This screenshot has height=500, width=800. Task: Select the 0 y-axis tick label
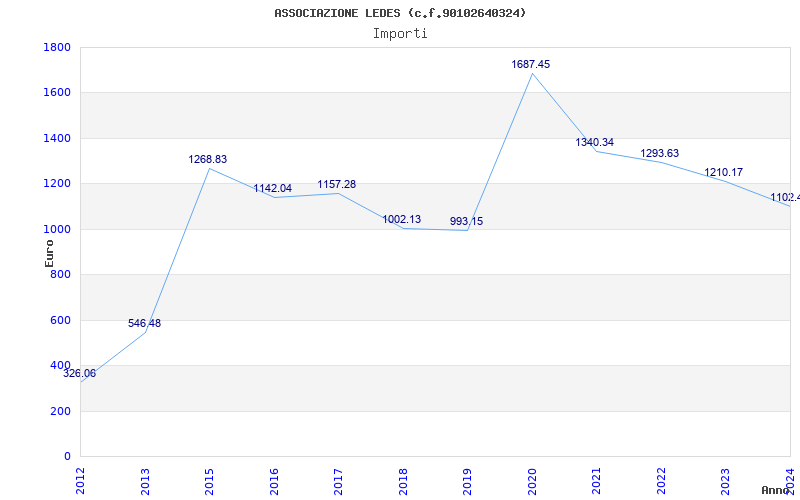pyautogui.click(x=68, y=457)
